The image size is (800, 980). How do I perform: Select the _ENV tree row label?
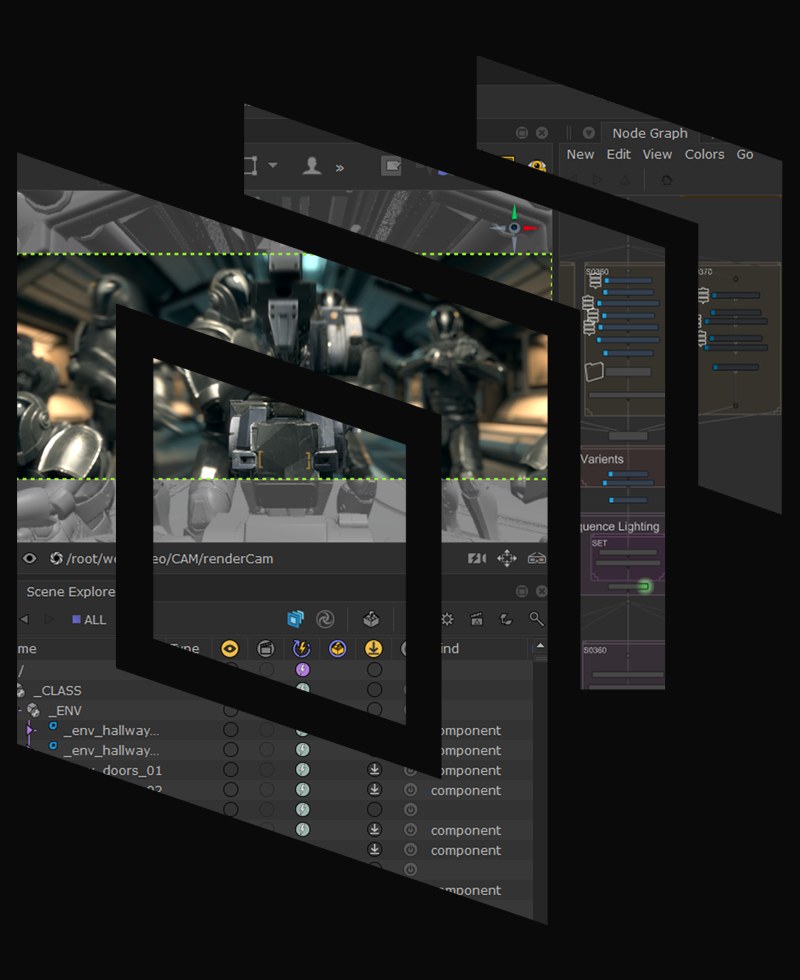pyautogui.click(x=65, y=711)
